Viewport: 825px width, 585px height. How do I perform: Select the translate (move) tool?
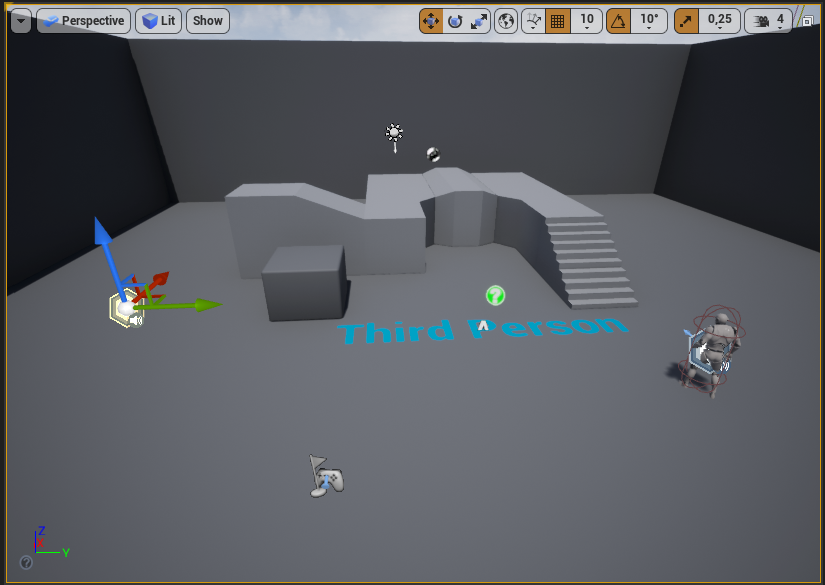(x=431, y=22)
